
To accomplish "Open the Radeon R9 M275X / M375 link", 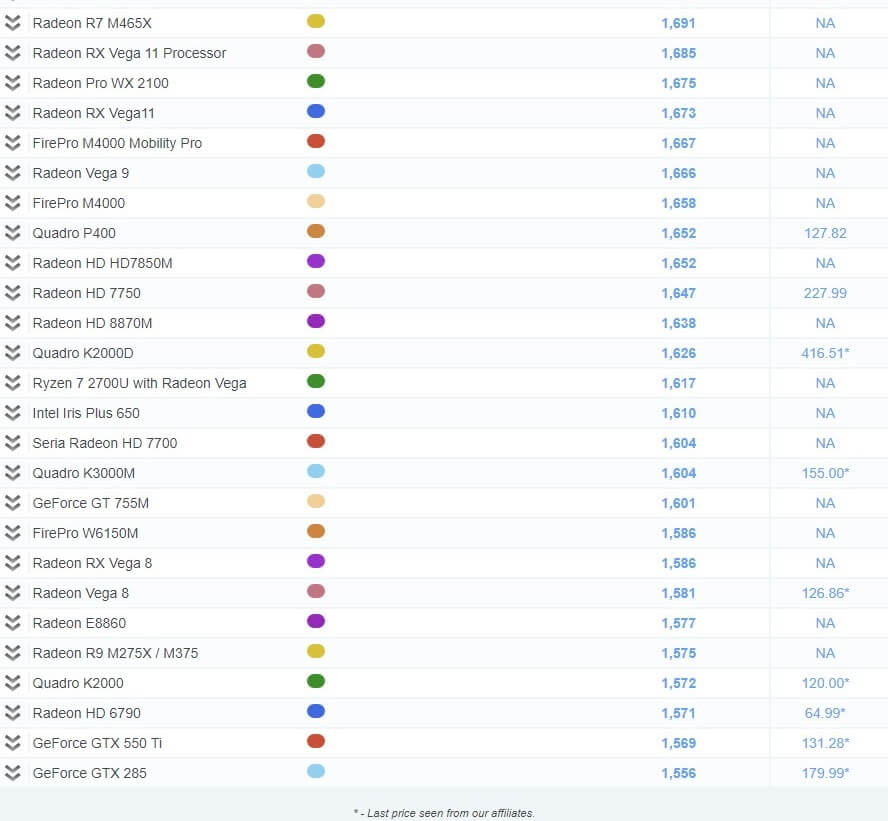I will click(x=116, y=653).
